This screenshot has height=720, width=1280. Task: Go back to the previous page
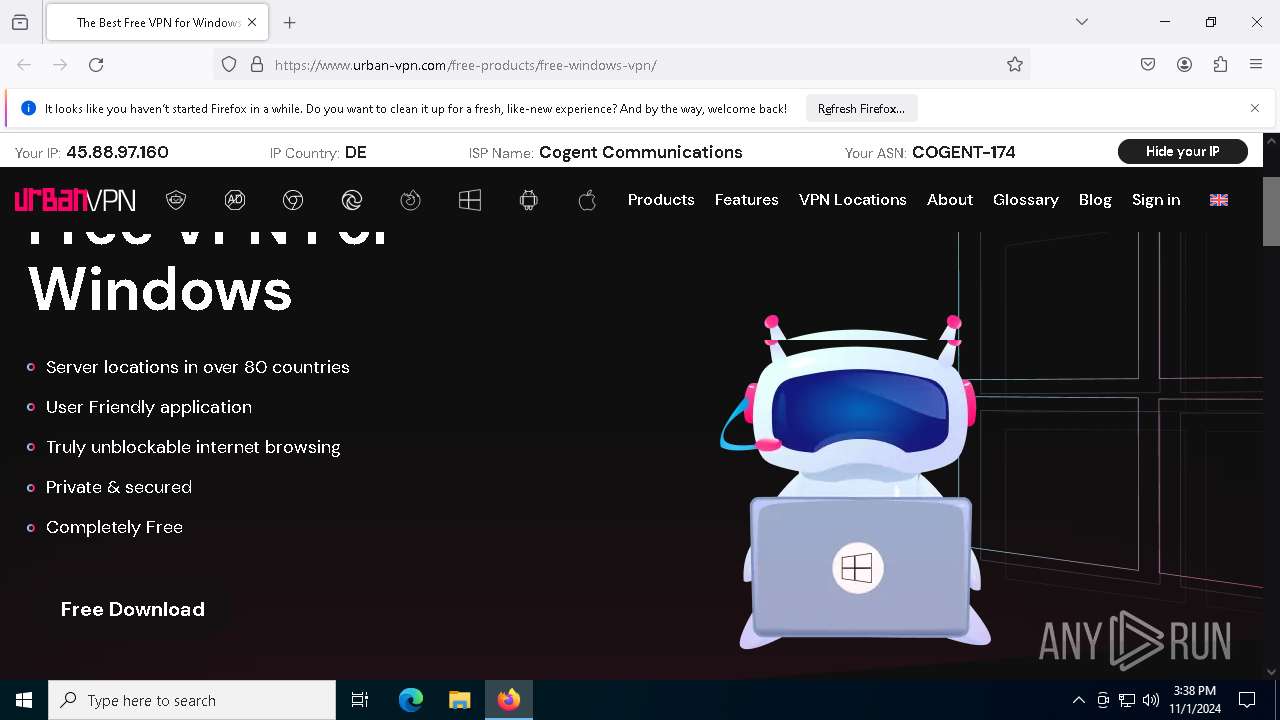click(24, 65)
